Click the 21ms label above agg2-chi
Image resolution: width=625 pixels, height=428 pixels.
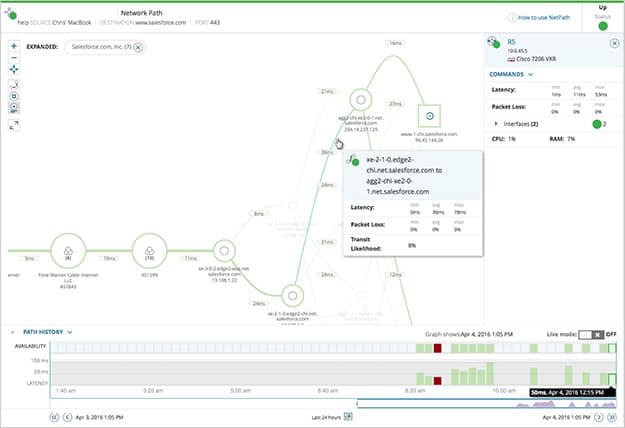pos(327,92)
